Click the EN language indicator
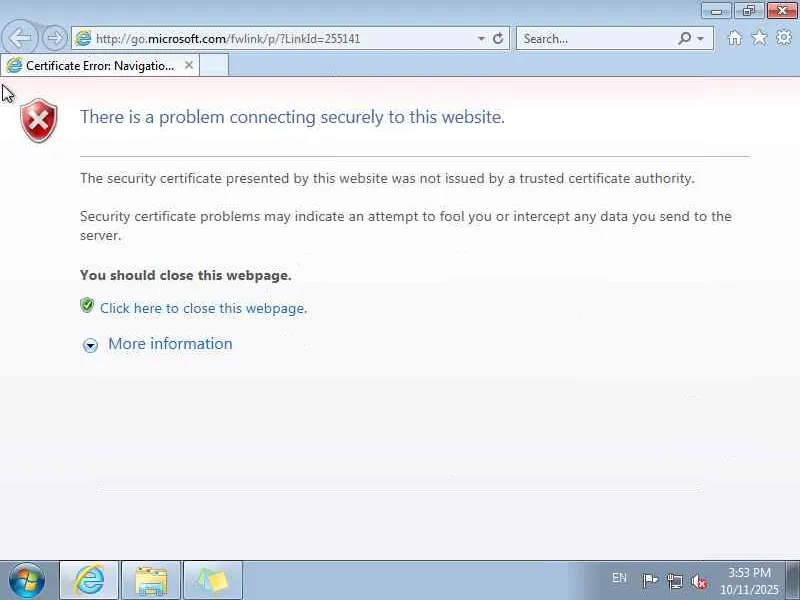Image resolution: width=800 pixels, height=600 pixels. [619, 578]
